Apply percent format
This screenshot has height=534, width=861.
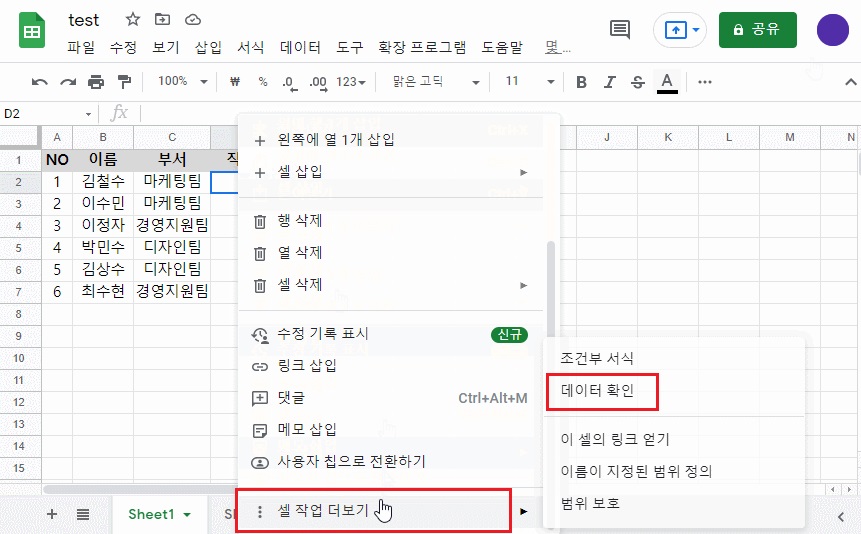coord(263,82)
